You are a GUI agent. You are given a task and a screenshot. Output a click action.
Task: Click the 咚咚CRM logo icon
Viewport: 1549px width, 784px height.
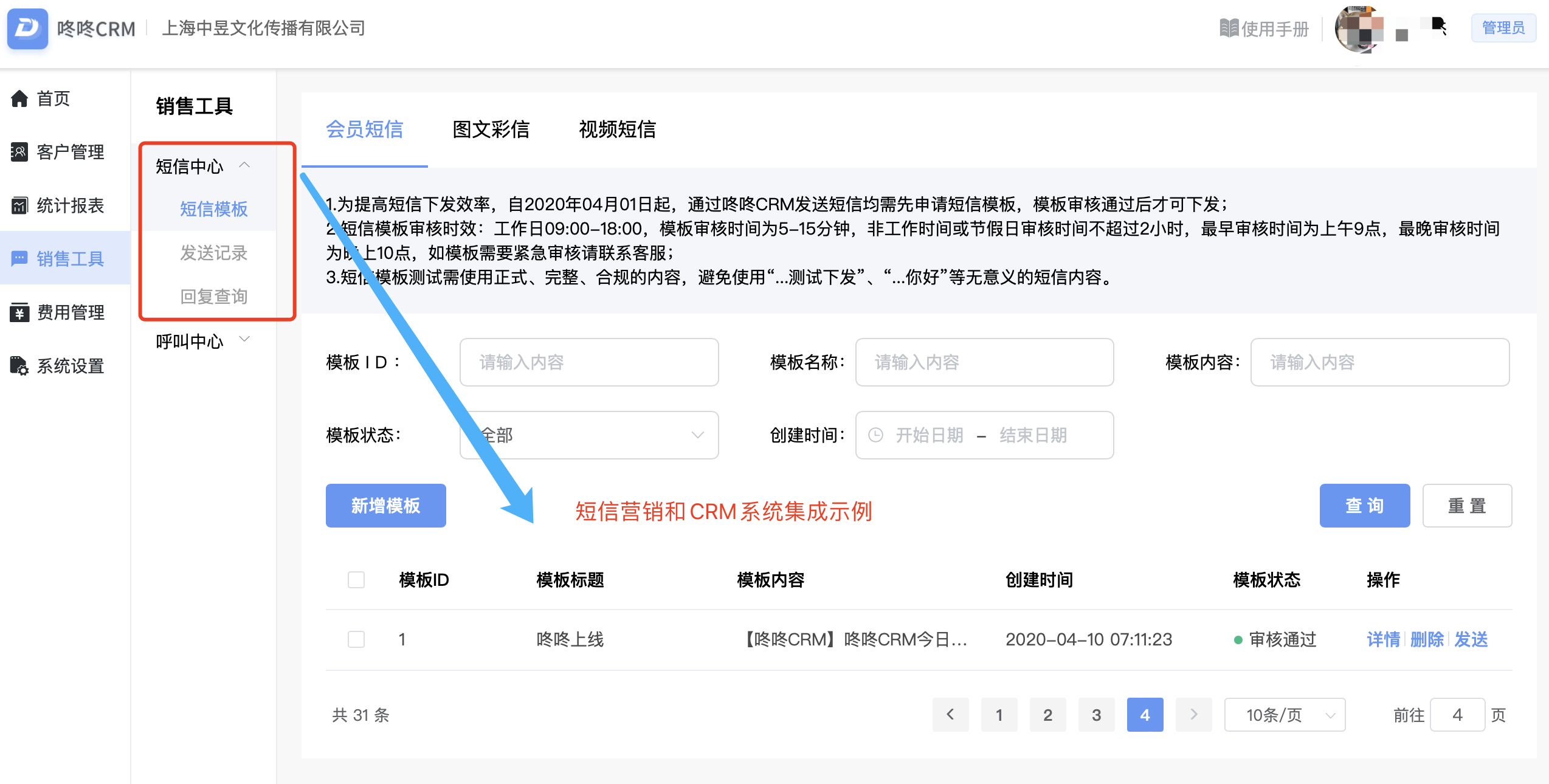point(27,28)
